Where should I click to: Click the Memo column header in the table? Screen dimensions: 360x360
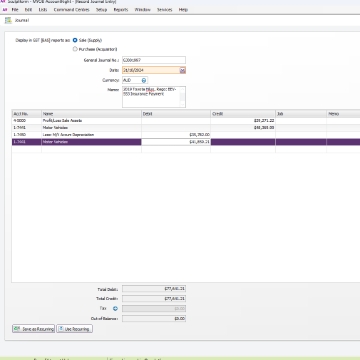(x=343, y=114)
